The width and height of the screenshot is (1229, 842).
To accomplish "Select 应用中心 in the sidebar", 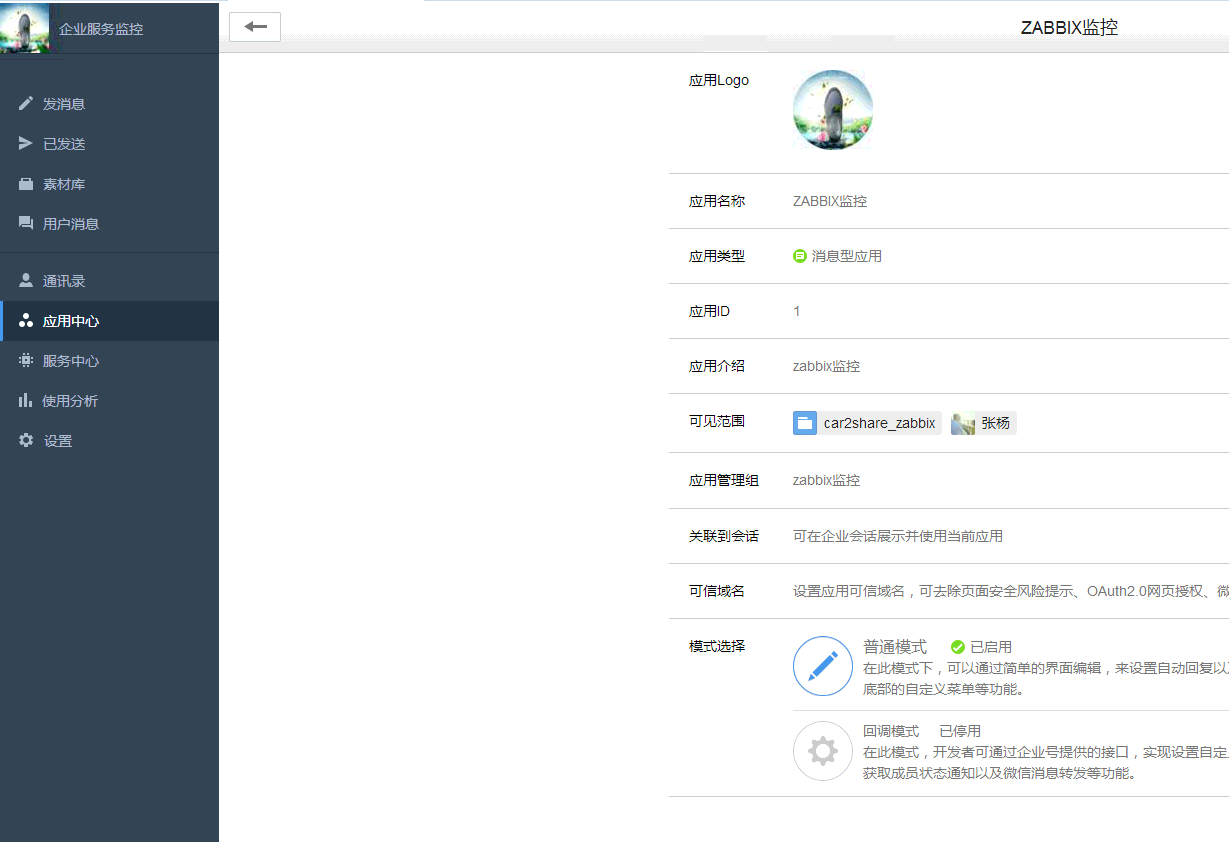I will (70, 321).
